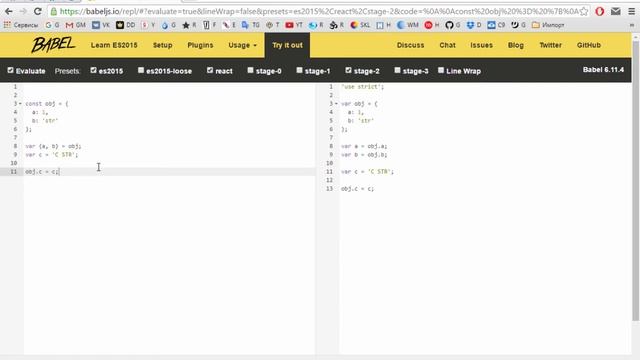Go to Issues
The image size is (640, 360).
481,45
